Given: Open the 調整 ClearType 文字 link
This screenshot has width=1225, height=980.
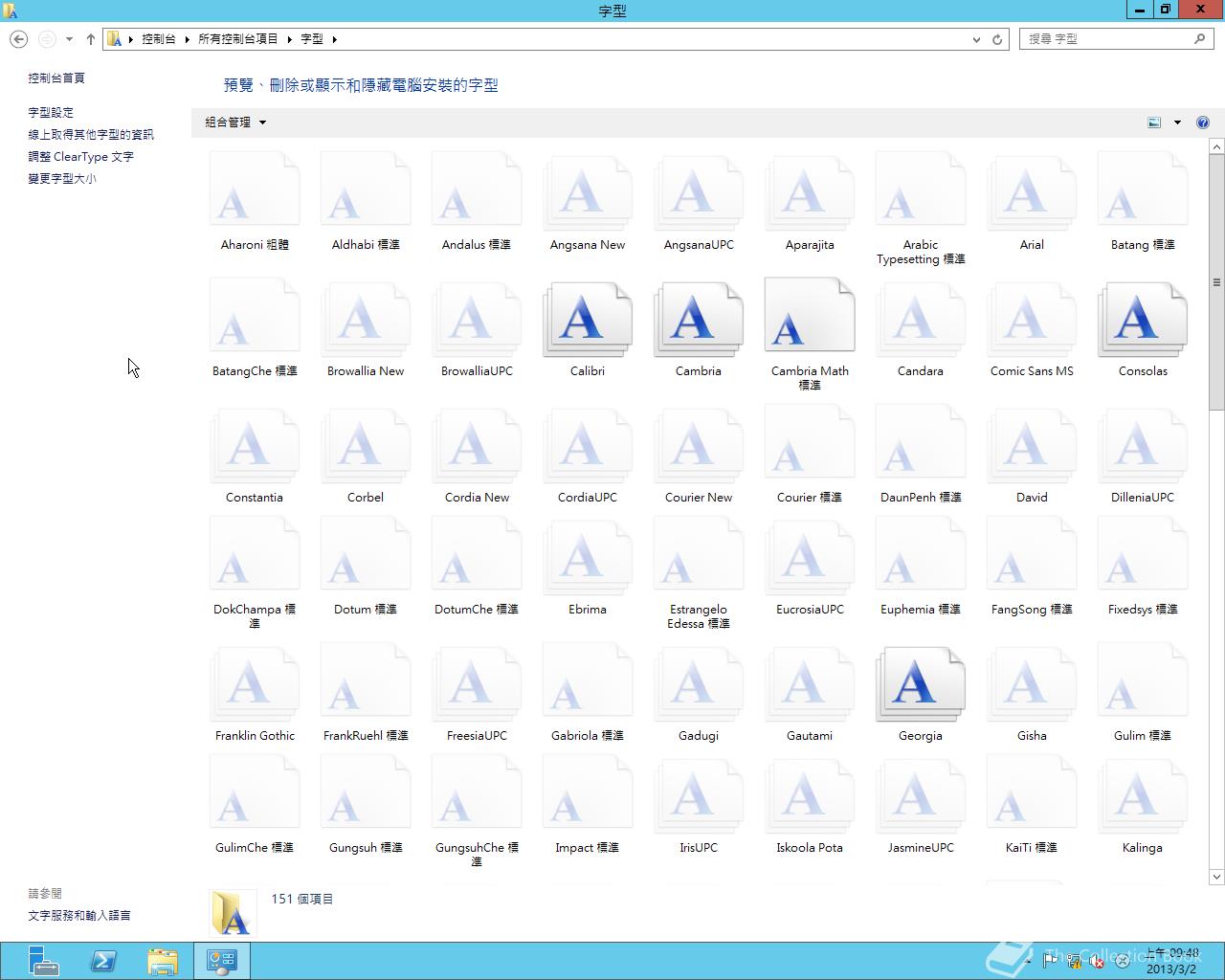Looking at the screenshot, I should 81,157.
